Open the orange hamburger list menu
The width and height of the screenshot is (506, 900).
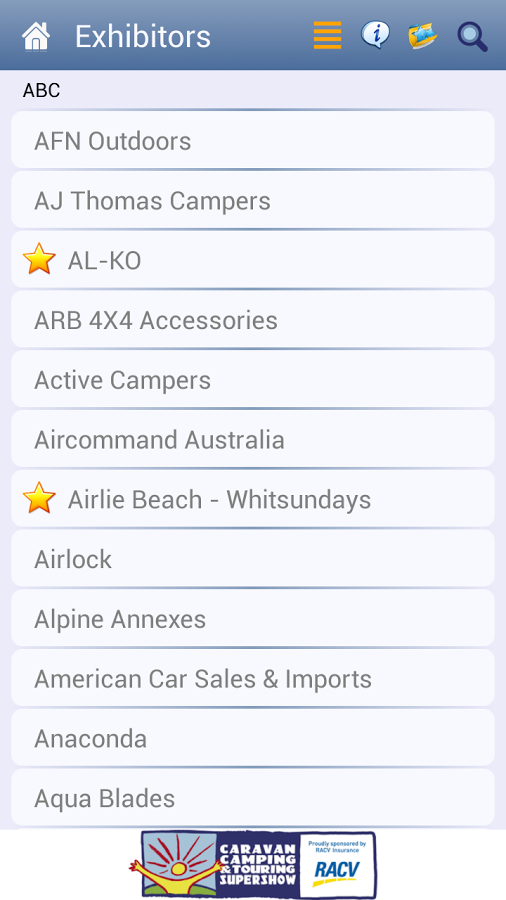[328, 36]
